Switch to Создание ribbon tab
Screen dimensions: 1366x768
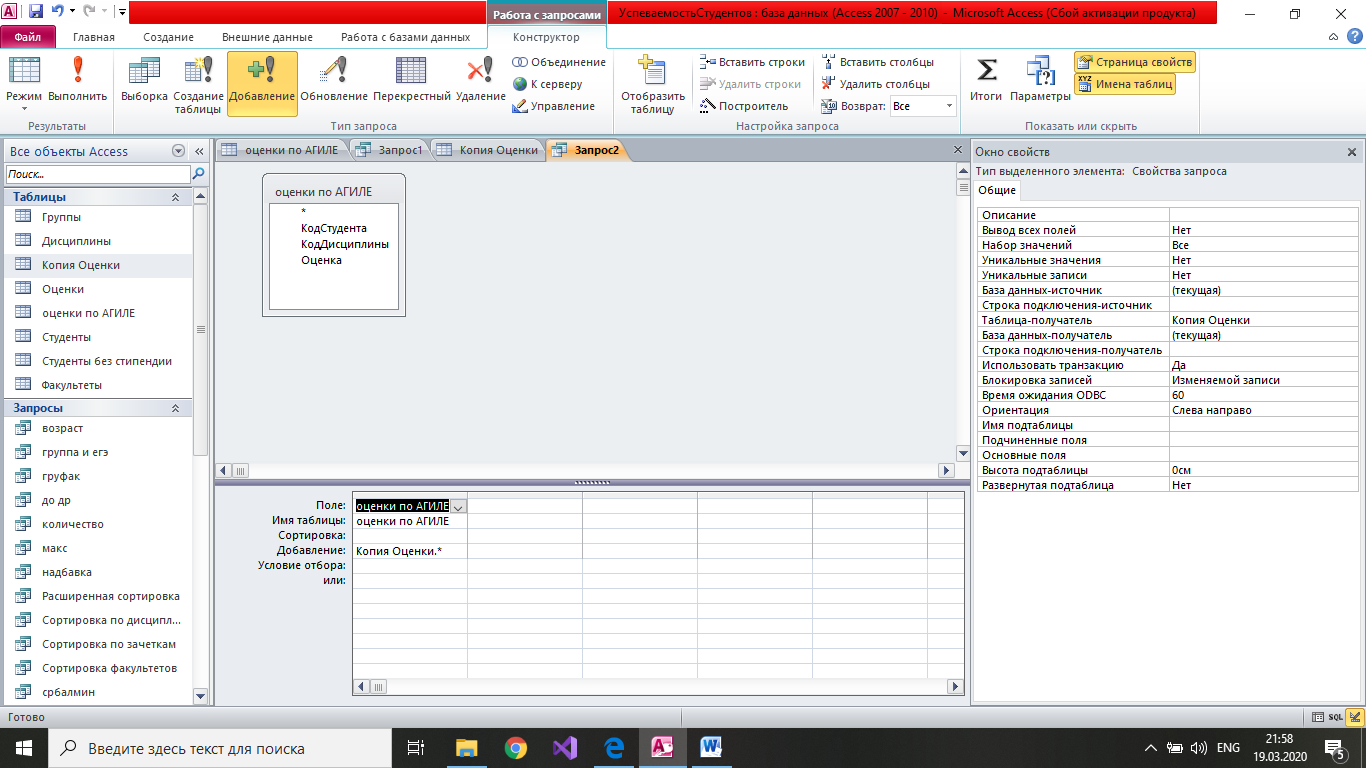[x=168, y=37]
